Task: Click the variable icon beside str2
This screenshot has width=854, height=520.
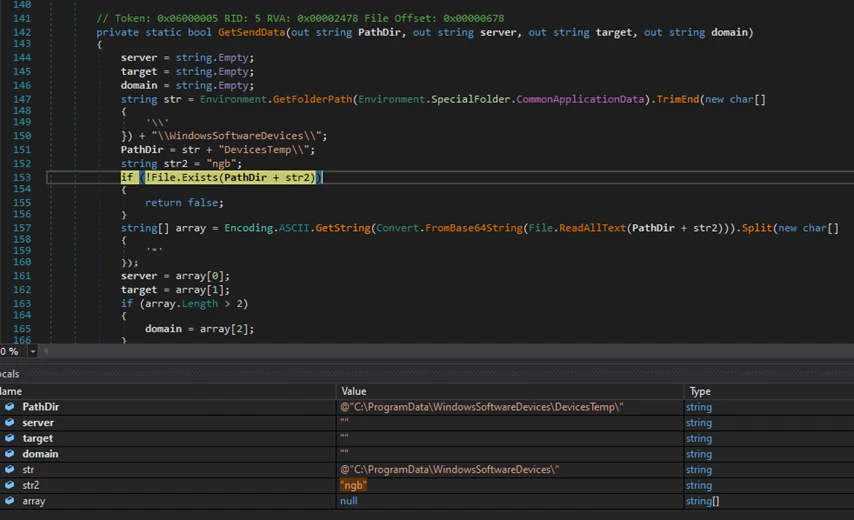Action: (x=10, y=485)
